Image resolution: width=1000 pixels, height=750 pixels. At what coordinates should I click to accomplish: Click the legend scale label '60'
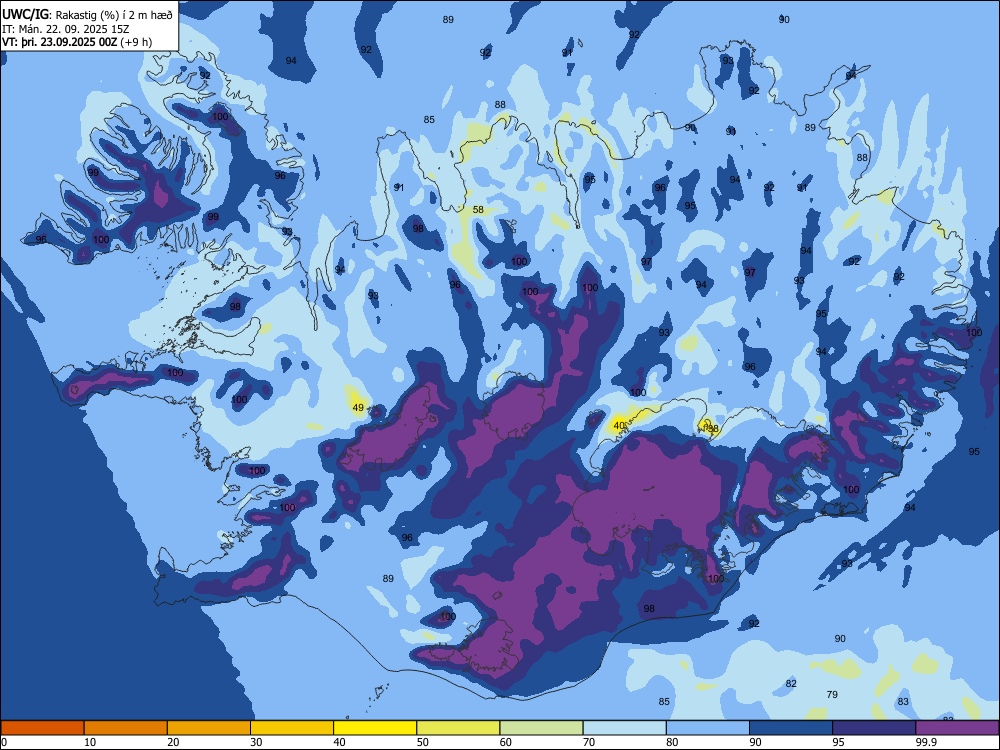pyautogui.click(x=506, y=742)
